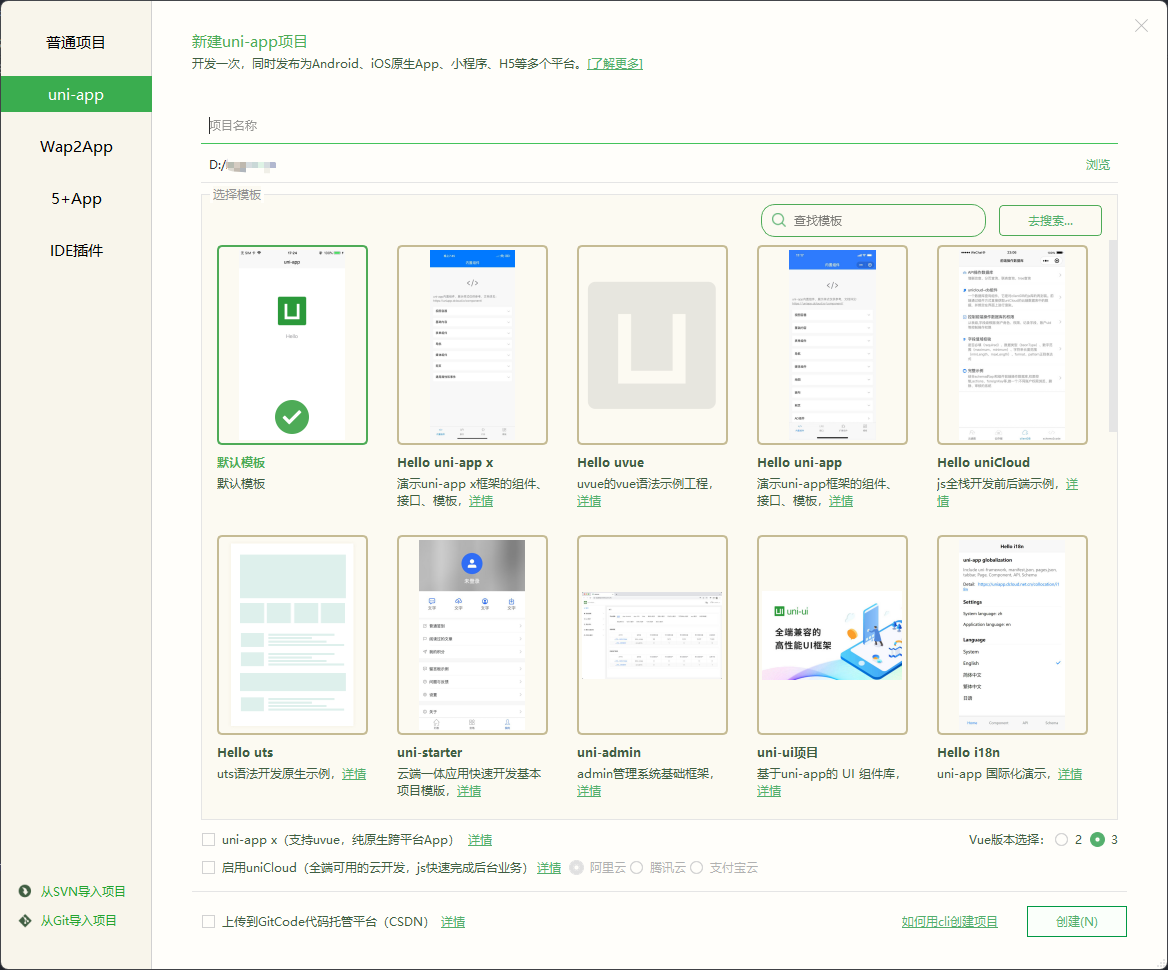Switch to IDE插件 tab
1168x970 pixels.
coord(76,250)
